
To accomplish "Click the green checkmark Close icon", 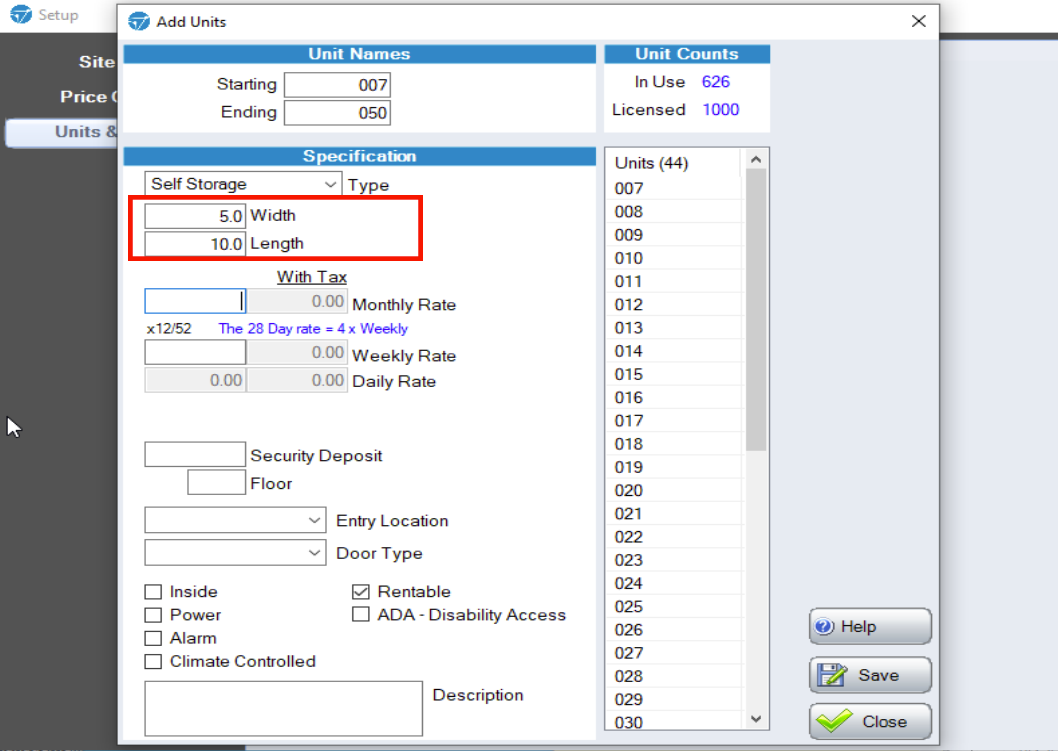I will click(834, 721).
